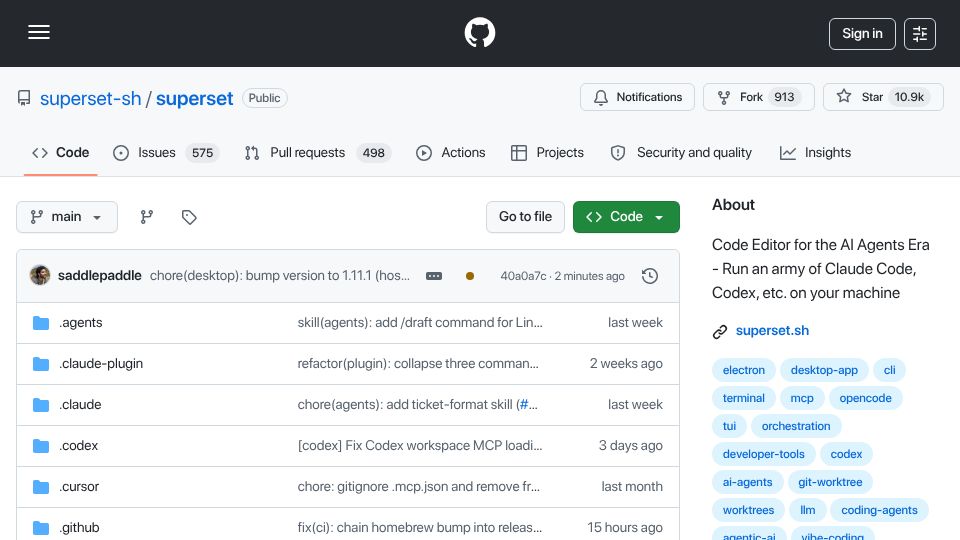
Task: Click the Go to file button
Action: pos(525,217)
